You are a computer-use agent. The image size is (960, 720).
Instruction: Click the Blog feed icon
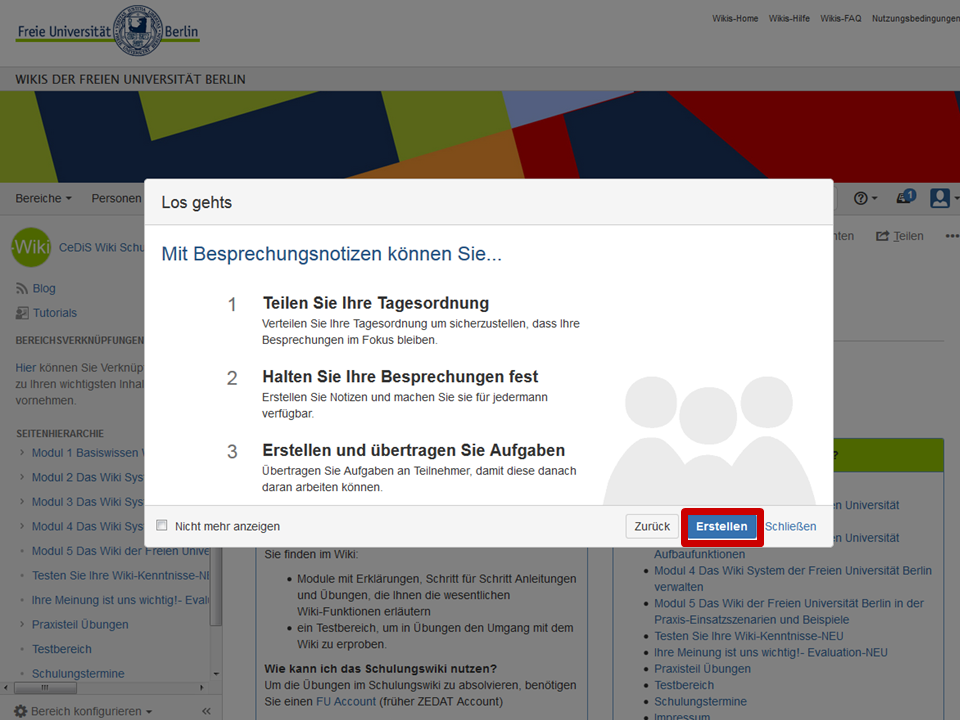click(22, 288)
